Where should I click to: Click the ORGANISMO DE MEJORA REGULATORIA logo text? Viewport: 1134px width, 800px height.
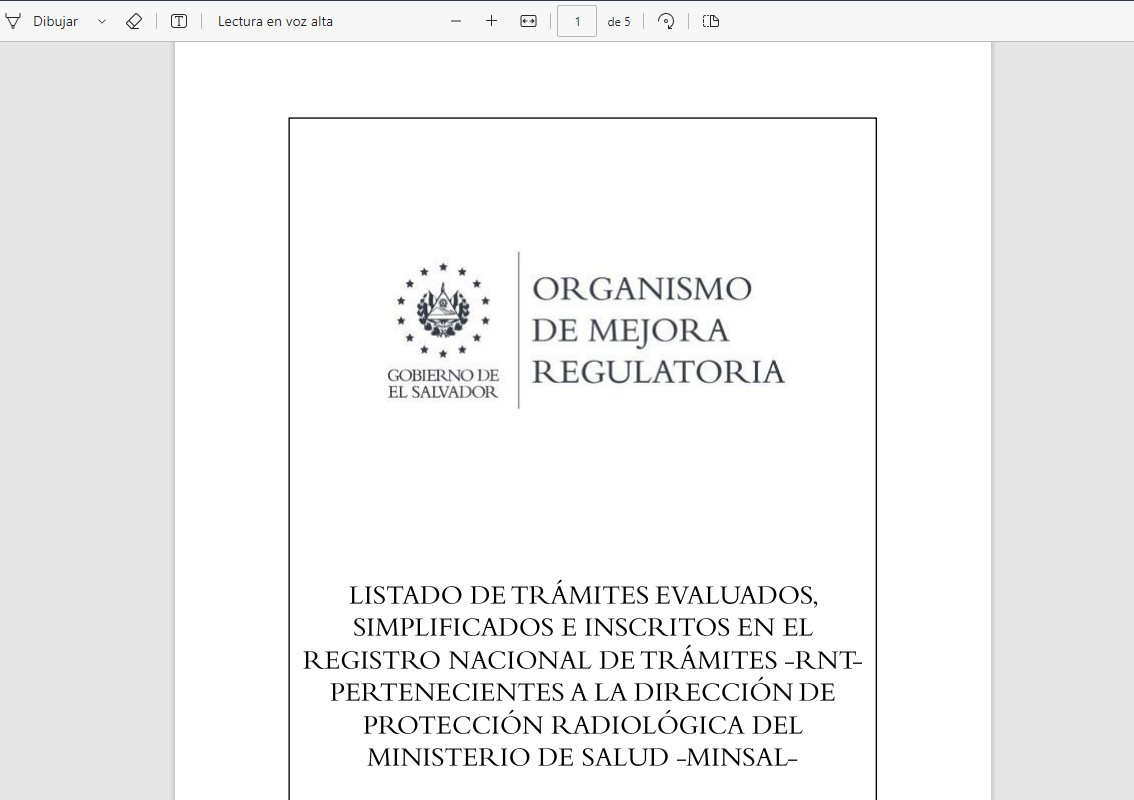658,330
